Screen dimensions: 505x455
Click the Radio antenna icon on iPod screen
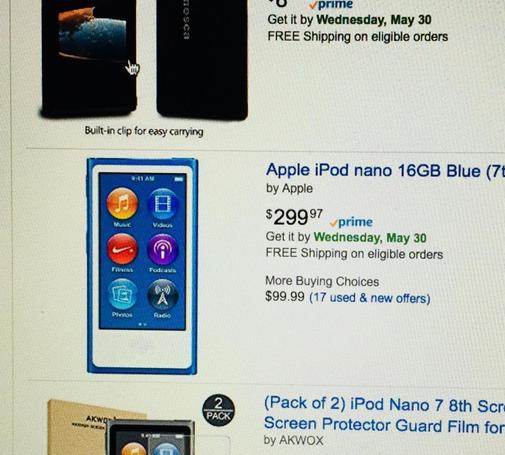coord(163,295)
